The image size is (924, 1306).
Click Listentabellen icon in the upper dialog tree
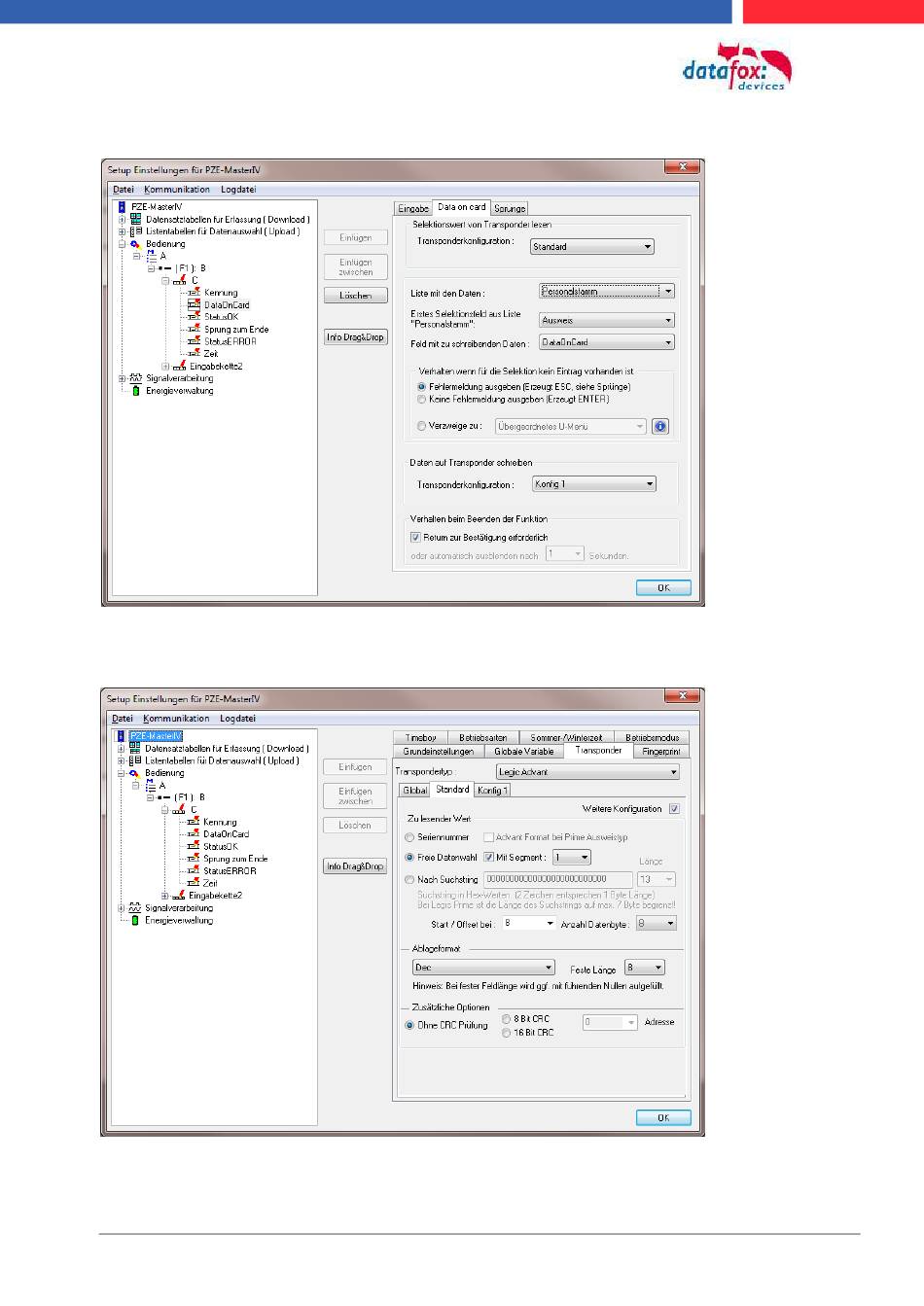pyautogui.click(x=136, y=231)
